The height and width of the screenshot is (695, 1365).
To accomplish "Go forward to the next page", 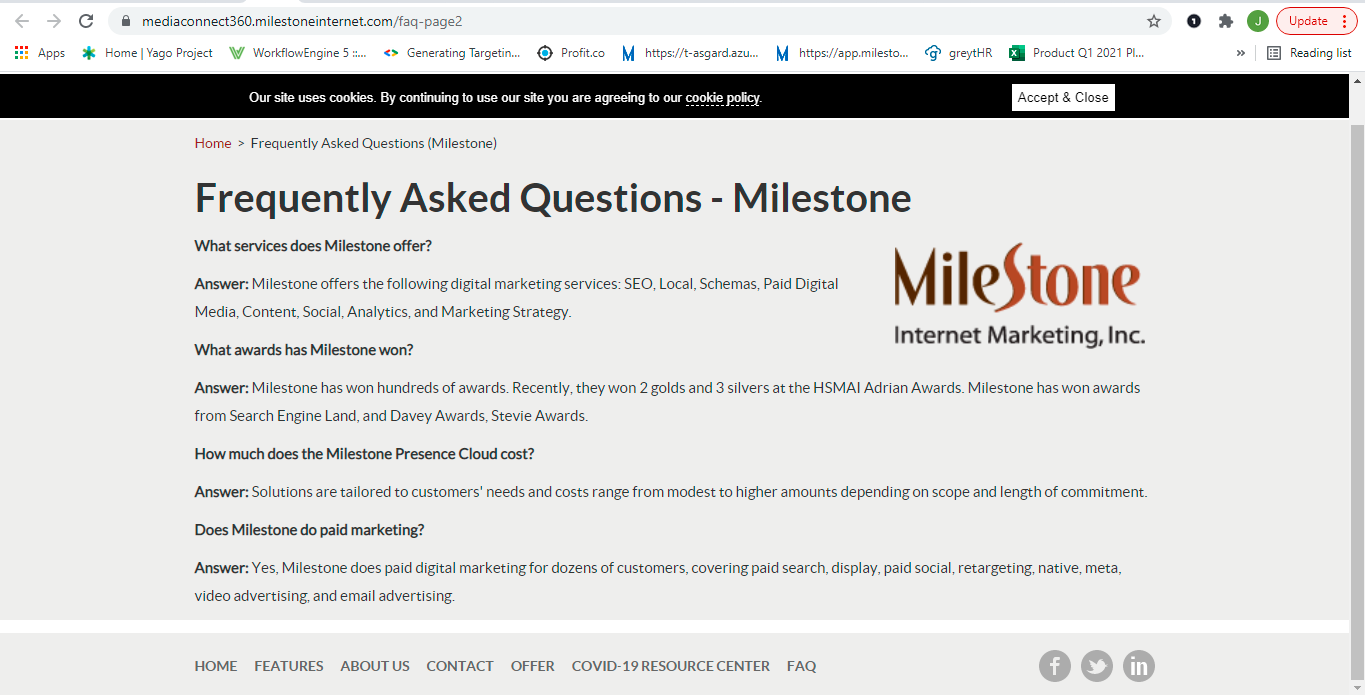I will coord(54,21).
